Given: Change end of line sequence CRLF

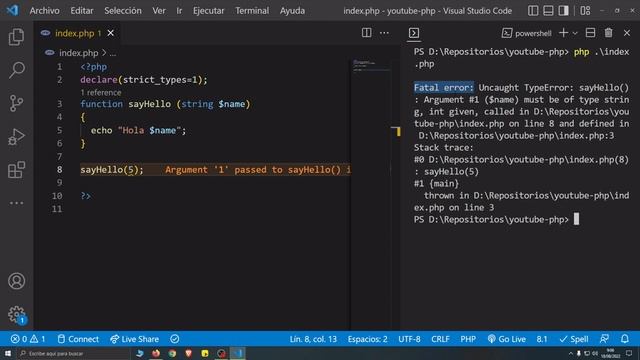Looking at the screenshot, I should 440,339.
